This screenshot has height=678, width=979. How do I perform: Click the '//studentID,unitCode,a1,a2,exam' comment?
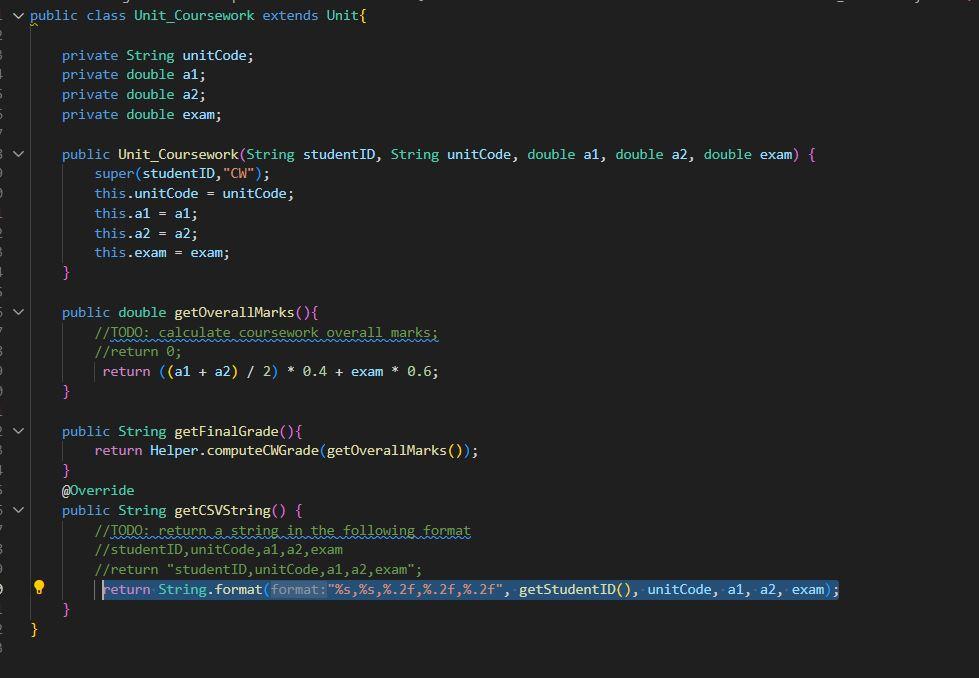(x=219, y=550)
